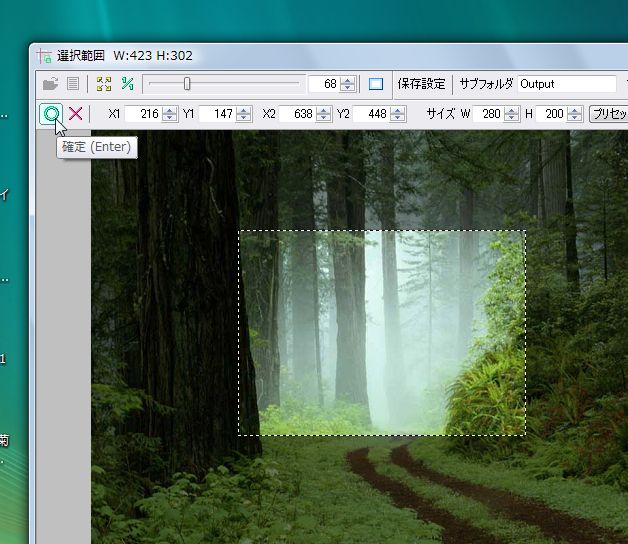
Task: Increase the X2 value with up arrow
Action: click(x=324, y=111)
